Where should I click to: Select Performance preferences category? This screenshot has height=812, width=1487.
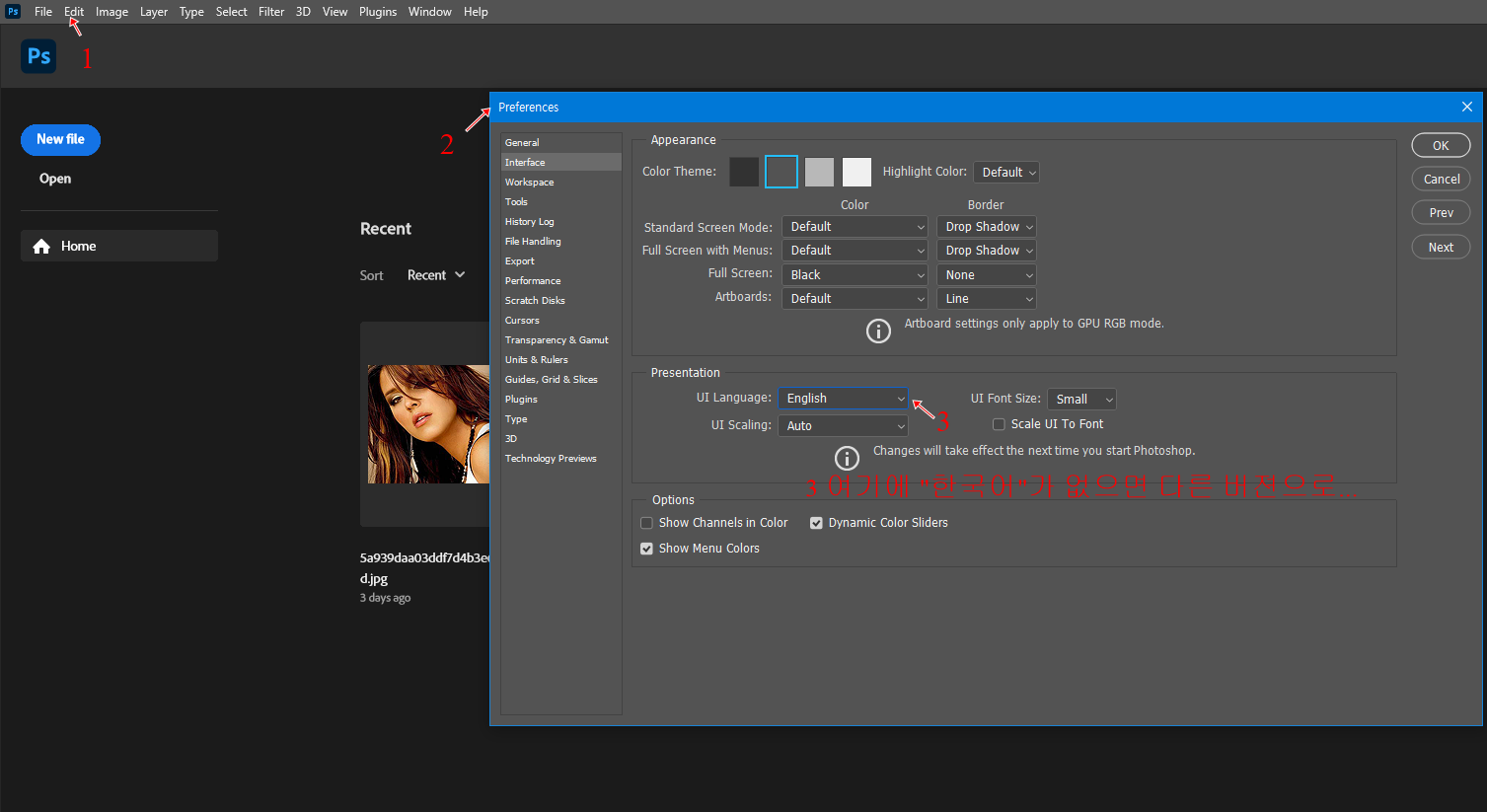(560, 280)
